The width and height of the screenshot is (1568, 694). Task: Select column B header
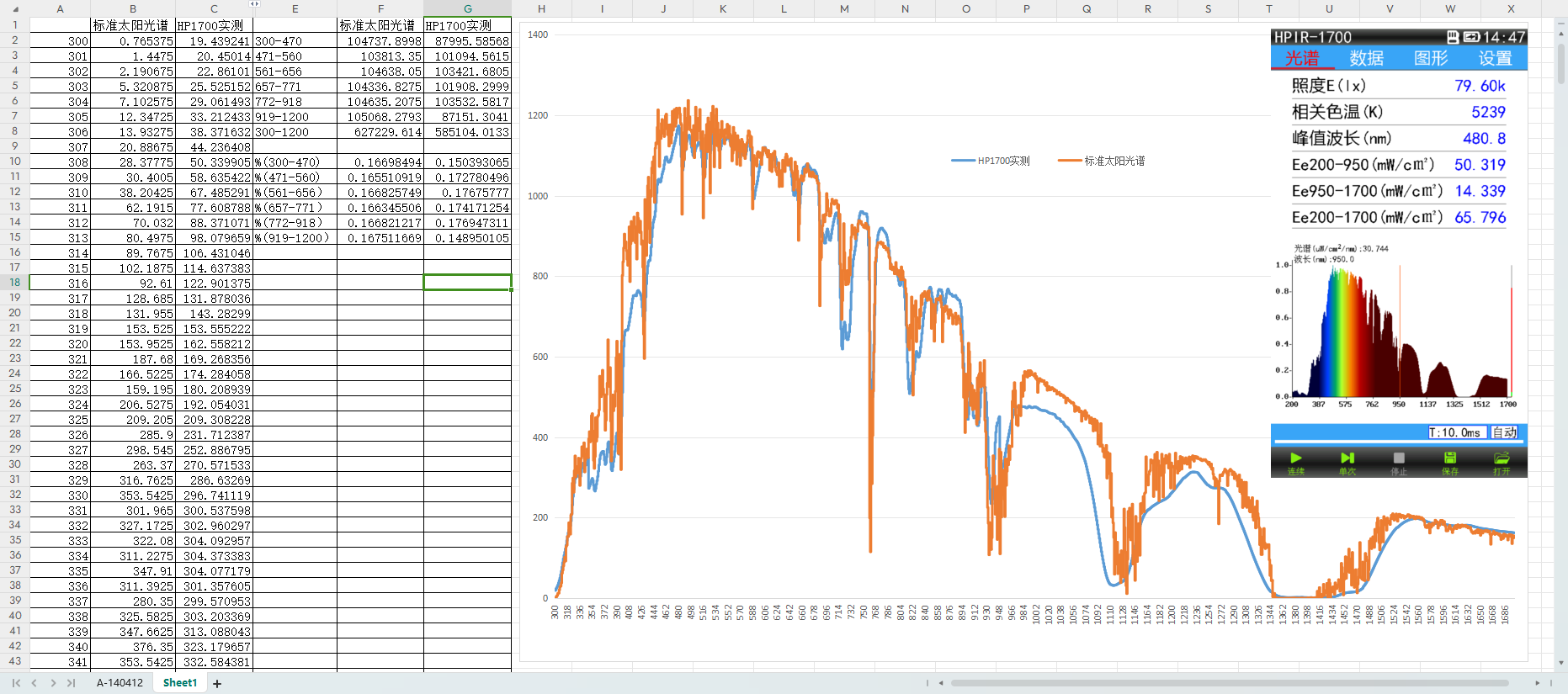click(133, 8)
